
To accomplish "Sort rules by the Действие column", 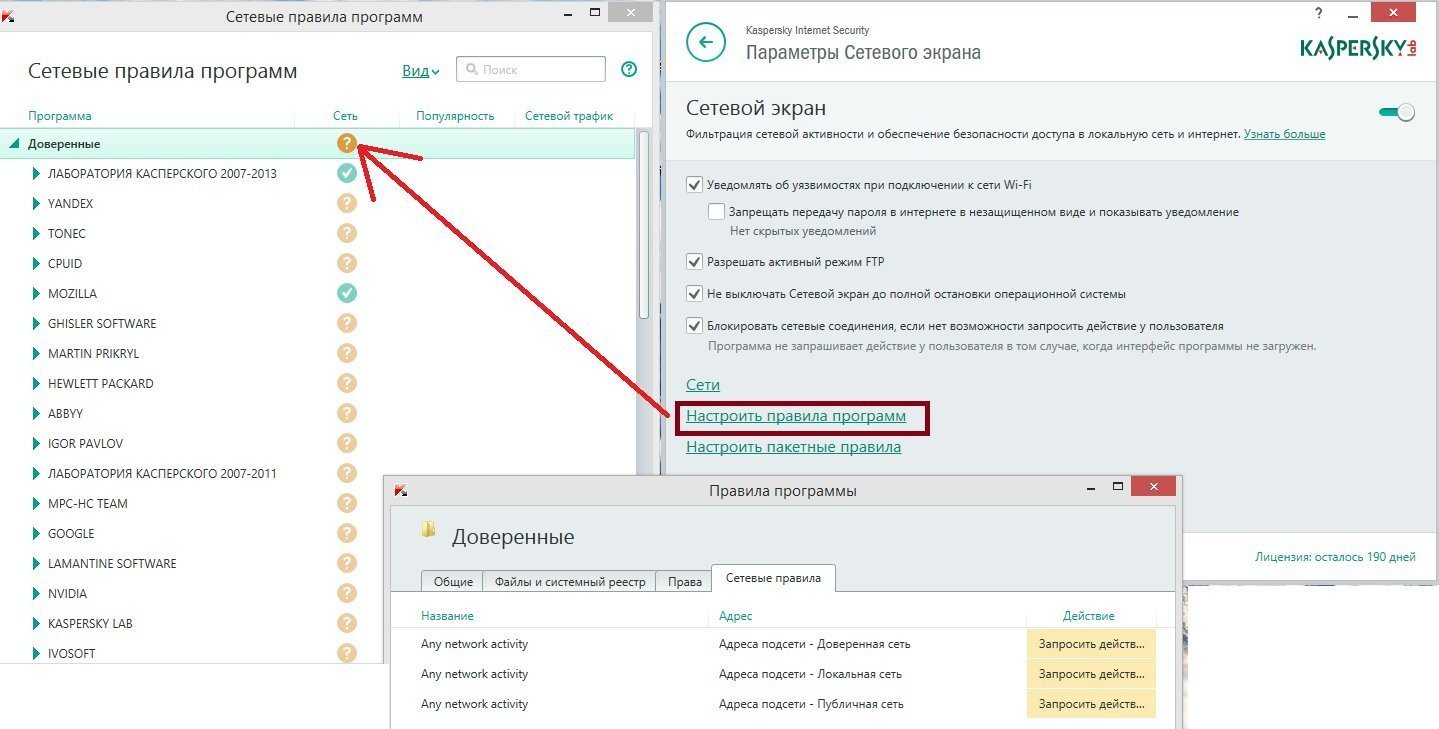I will tap(1089, 616).
